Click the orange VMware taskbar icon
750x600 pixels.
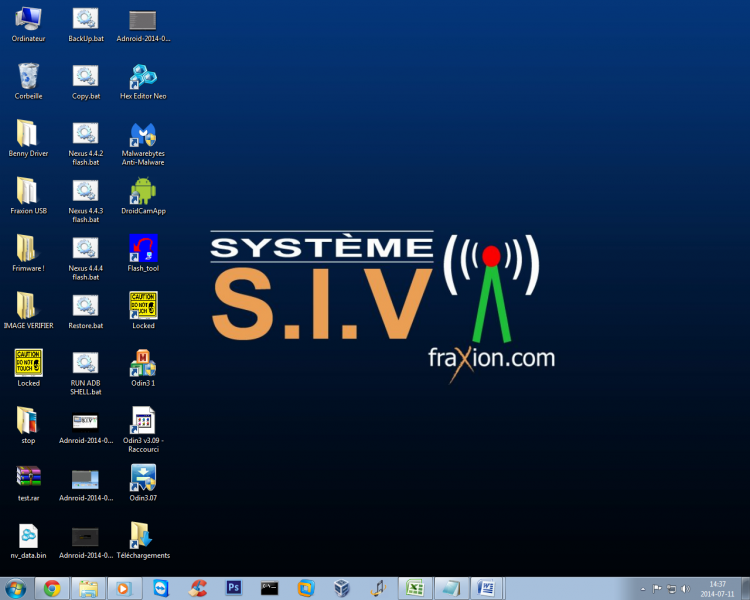point(306,589)
